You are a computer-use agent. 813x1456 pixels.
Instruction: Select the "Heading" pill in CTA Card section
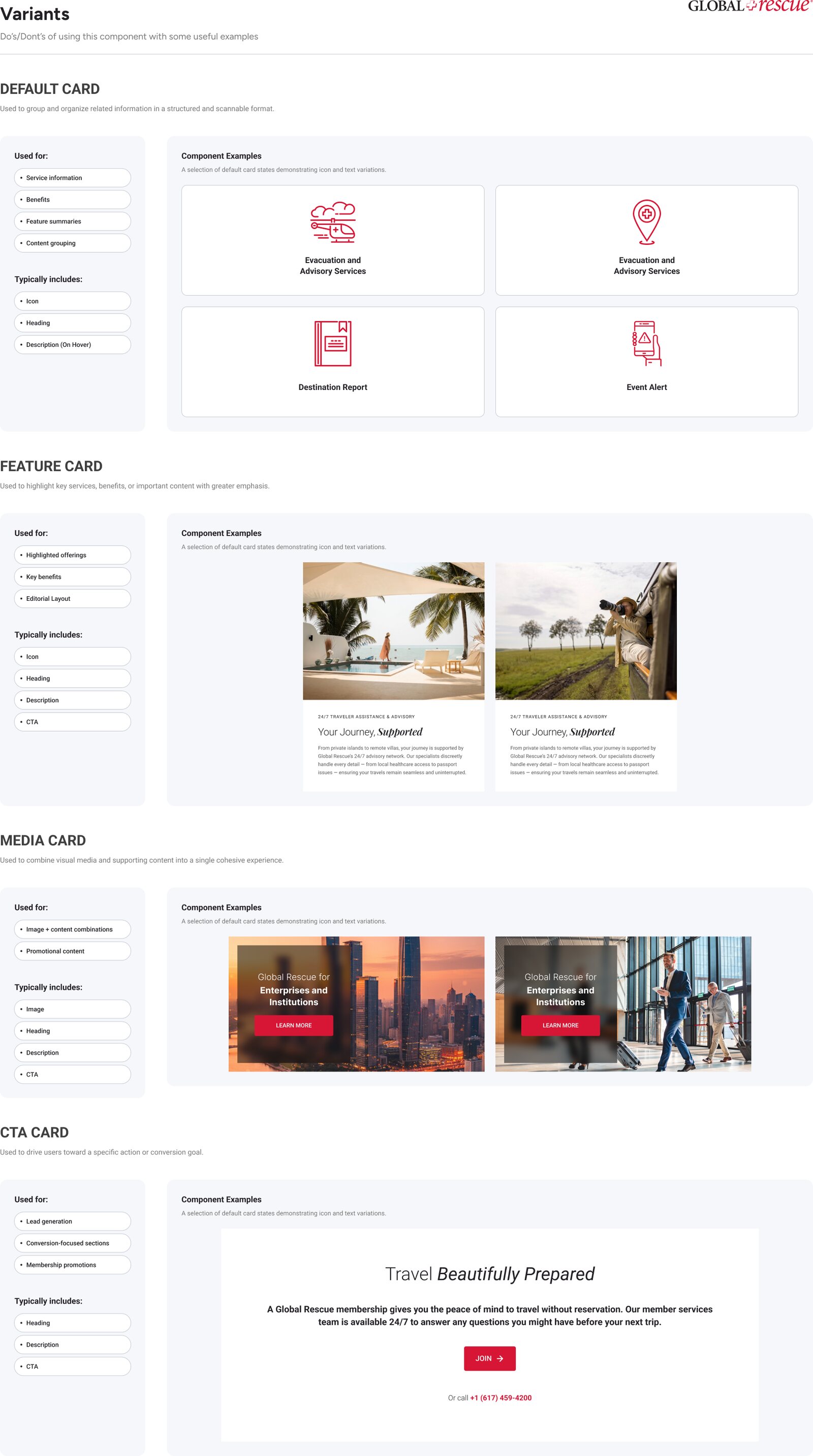pos(72,1323)
